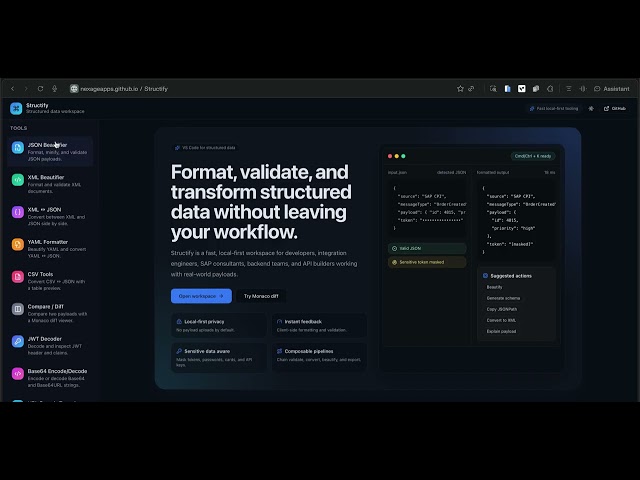This screenshot has width=640, height=480.
Task: Click the Convert to XML suggested action
Action: coord(501,320)
